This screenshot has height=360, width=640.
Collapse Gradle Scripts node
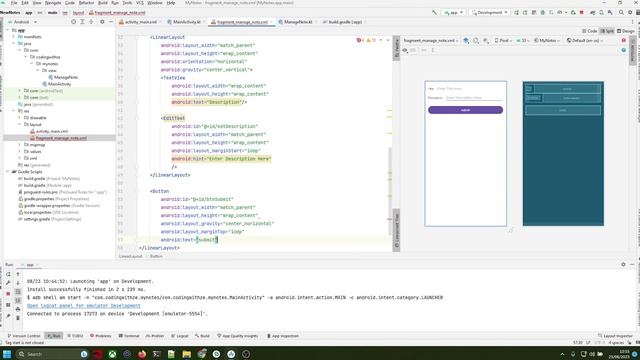[8, 172]
